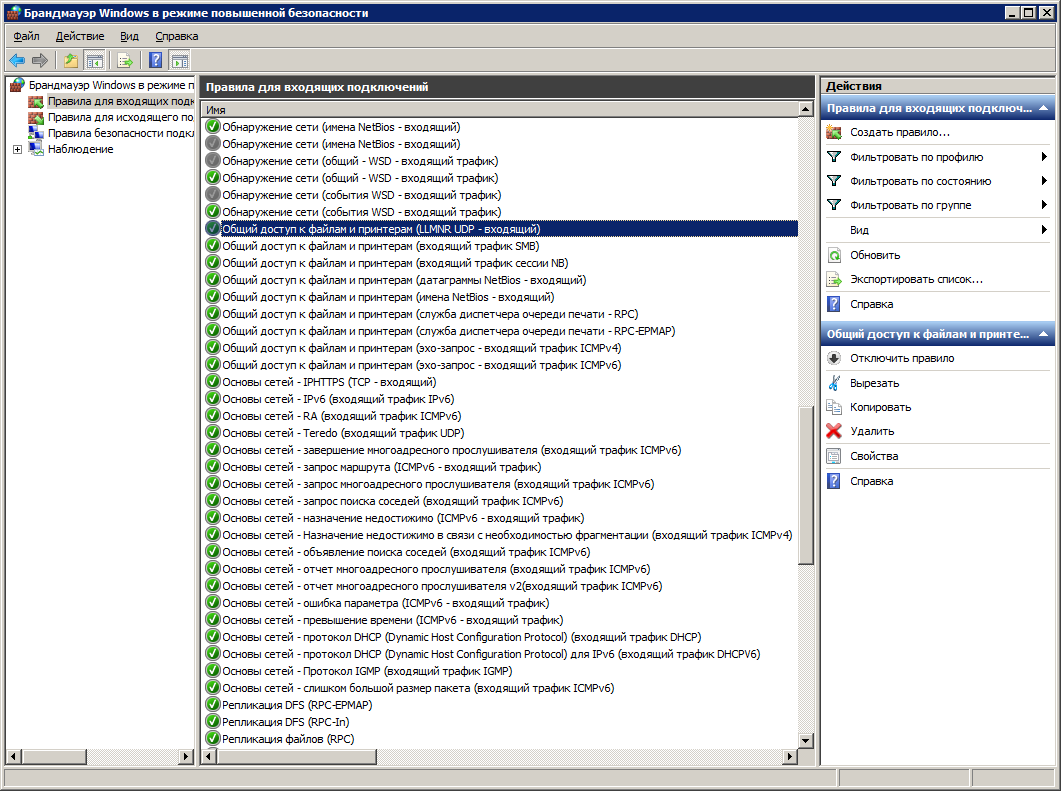Select rule 'Обнаружение сети (события WSD - входящий трафик)' with green check
Image resolution: width=1061 pixels, height=791 pixels.
point(361,212)
